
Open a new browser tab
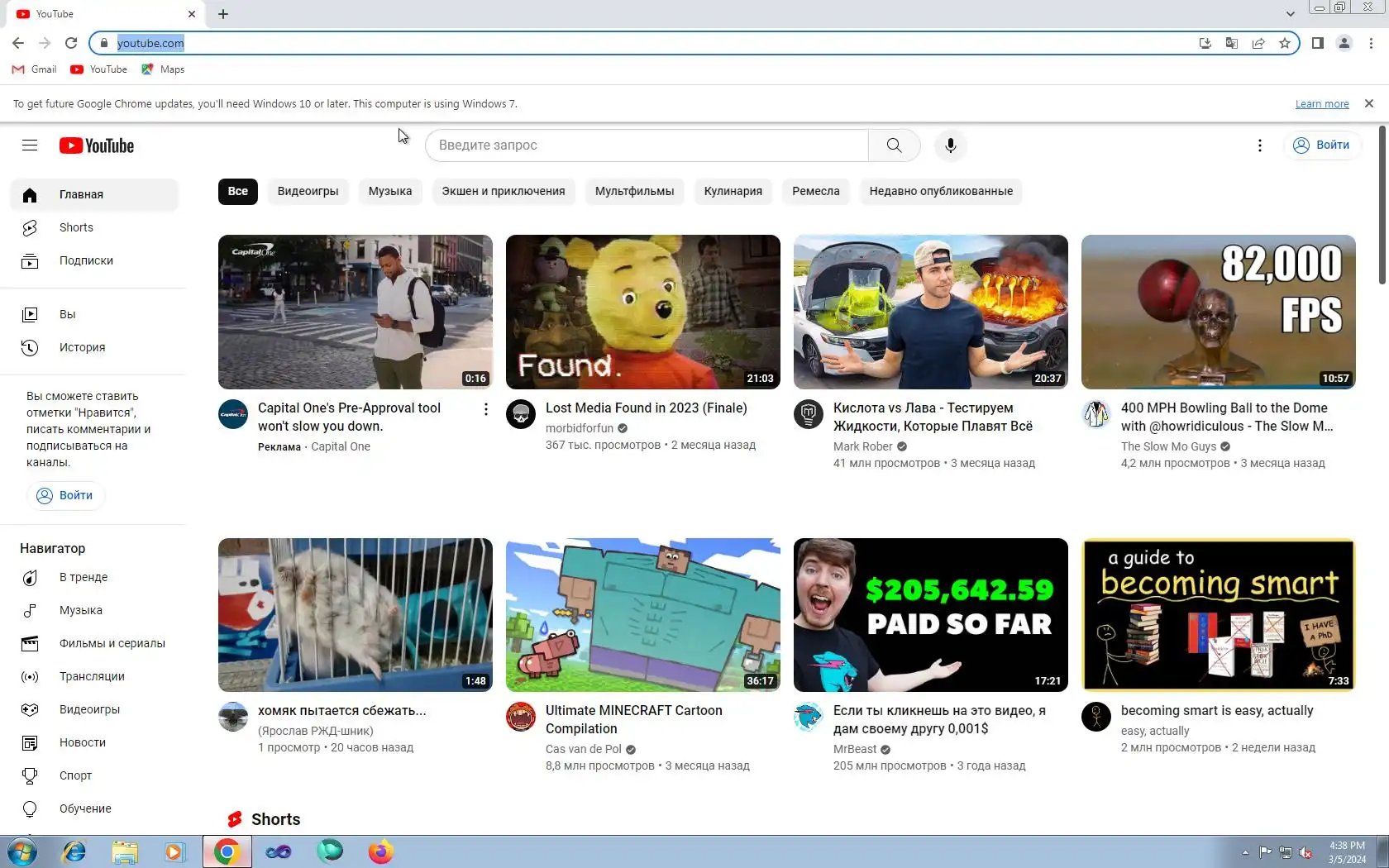223,14
